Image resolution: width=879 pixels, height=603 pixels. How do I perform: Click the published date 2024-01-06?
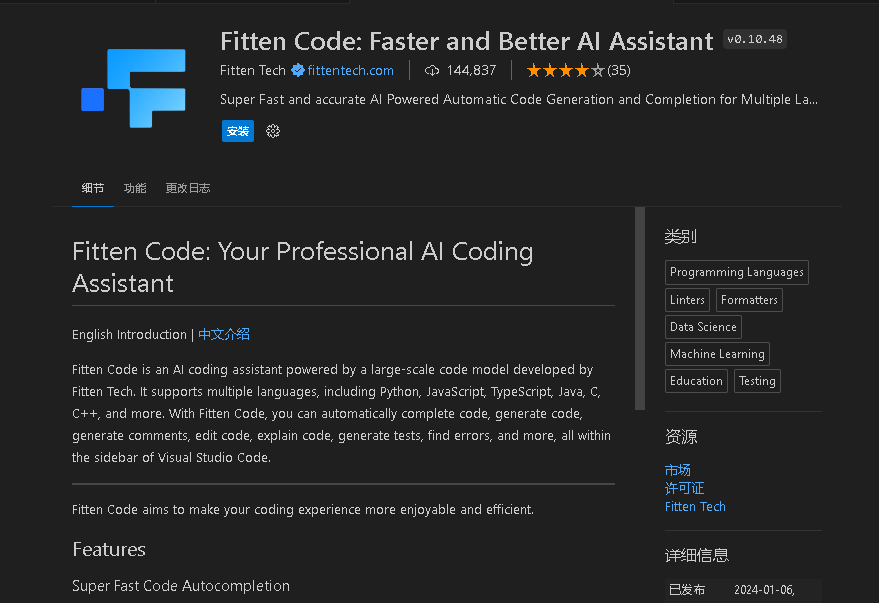pyautogui.click(x=764, y=590)
